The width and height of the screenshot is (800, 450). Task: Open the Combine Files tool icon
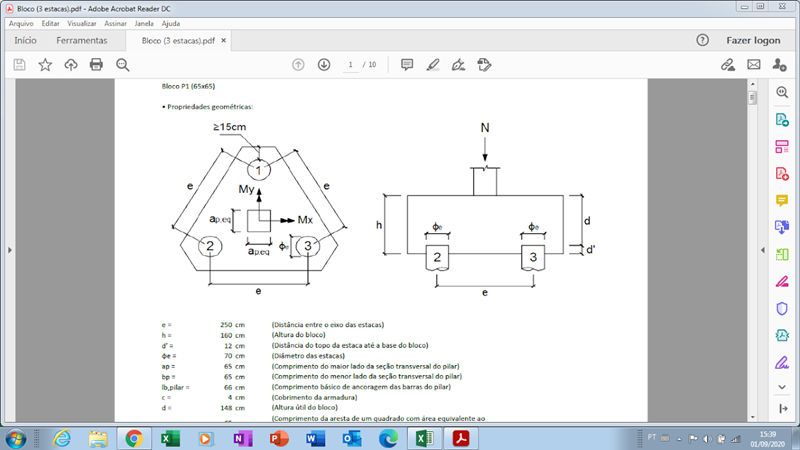click(782, 227)
